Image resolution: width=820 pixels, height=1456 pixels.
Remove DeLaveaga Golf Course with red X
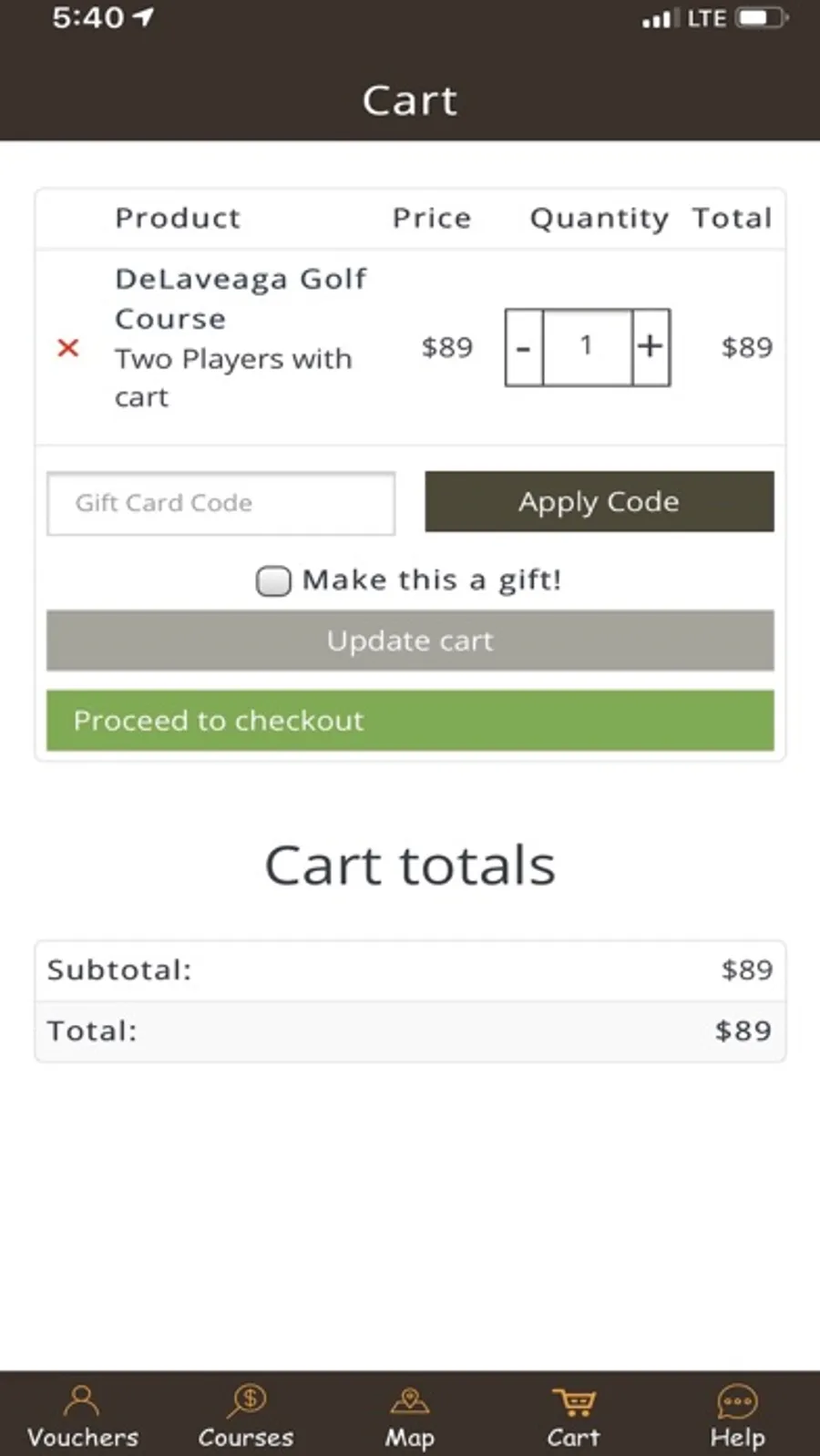click(68, 347)
